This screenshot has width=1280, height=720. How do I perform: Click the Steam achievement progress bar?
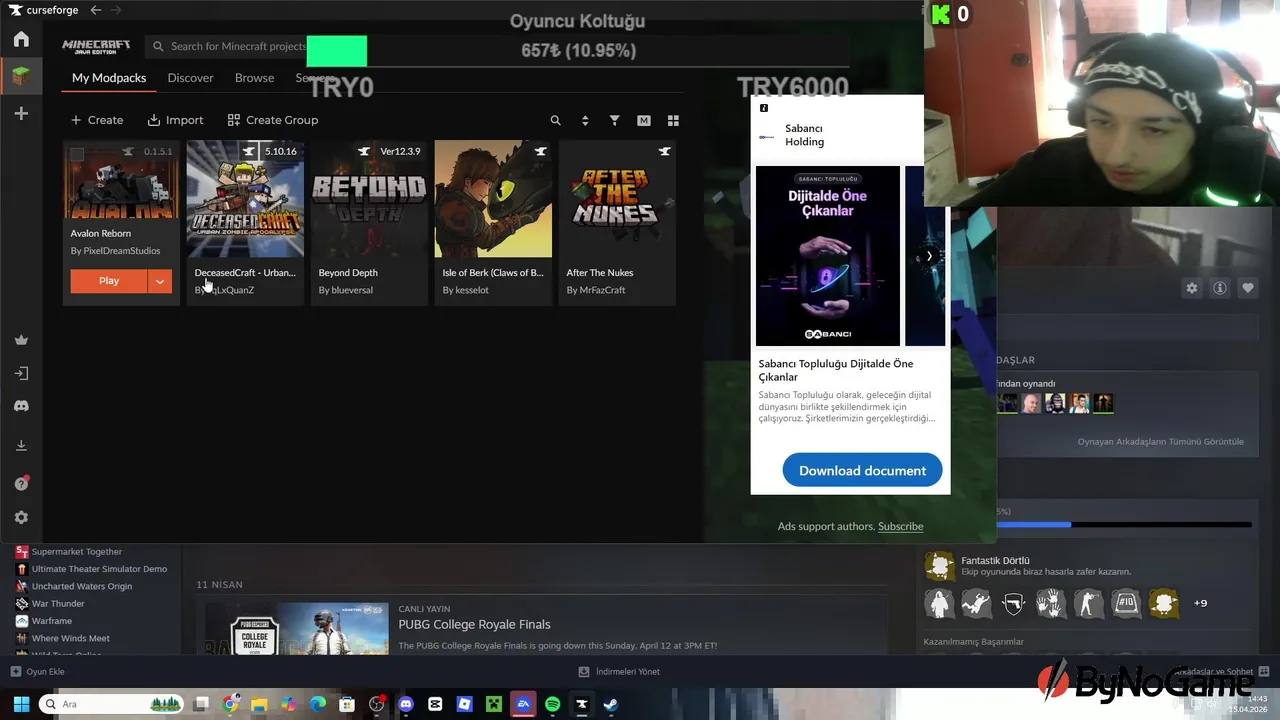(1125, 524)
